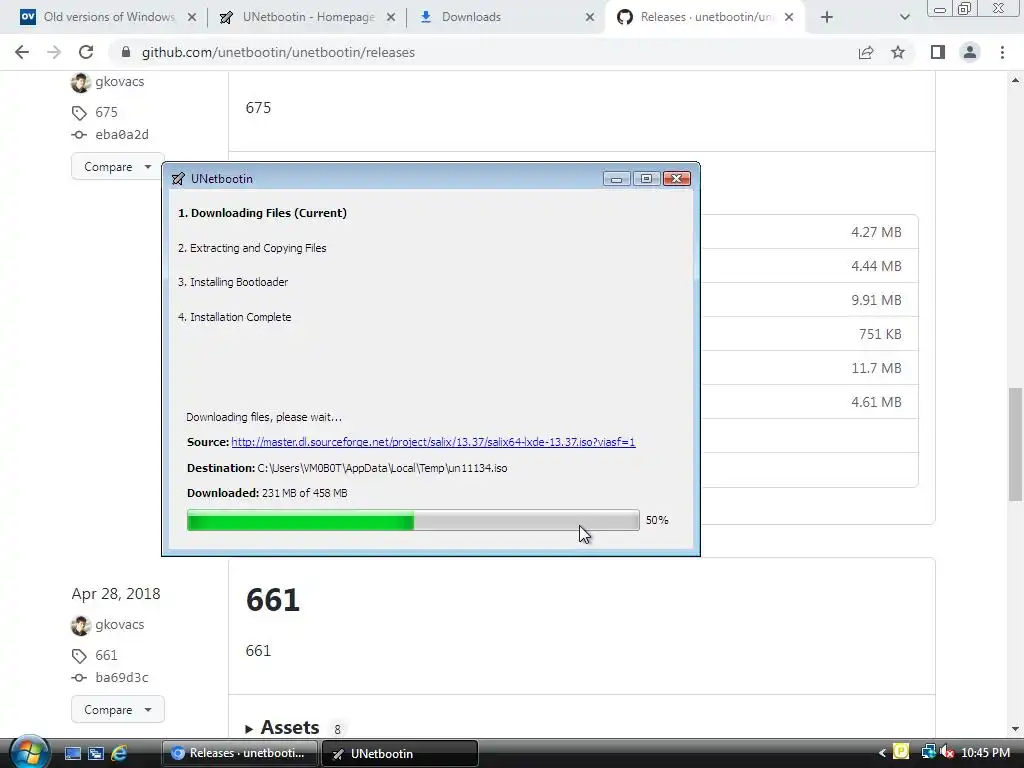Viewport: 1024px width, 768px height.
Task: Open the 661 tag link
Action: click(x=106, y=655)
